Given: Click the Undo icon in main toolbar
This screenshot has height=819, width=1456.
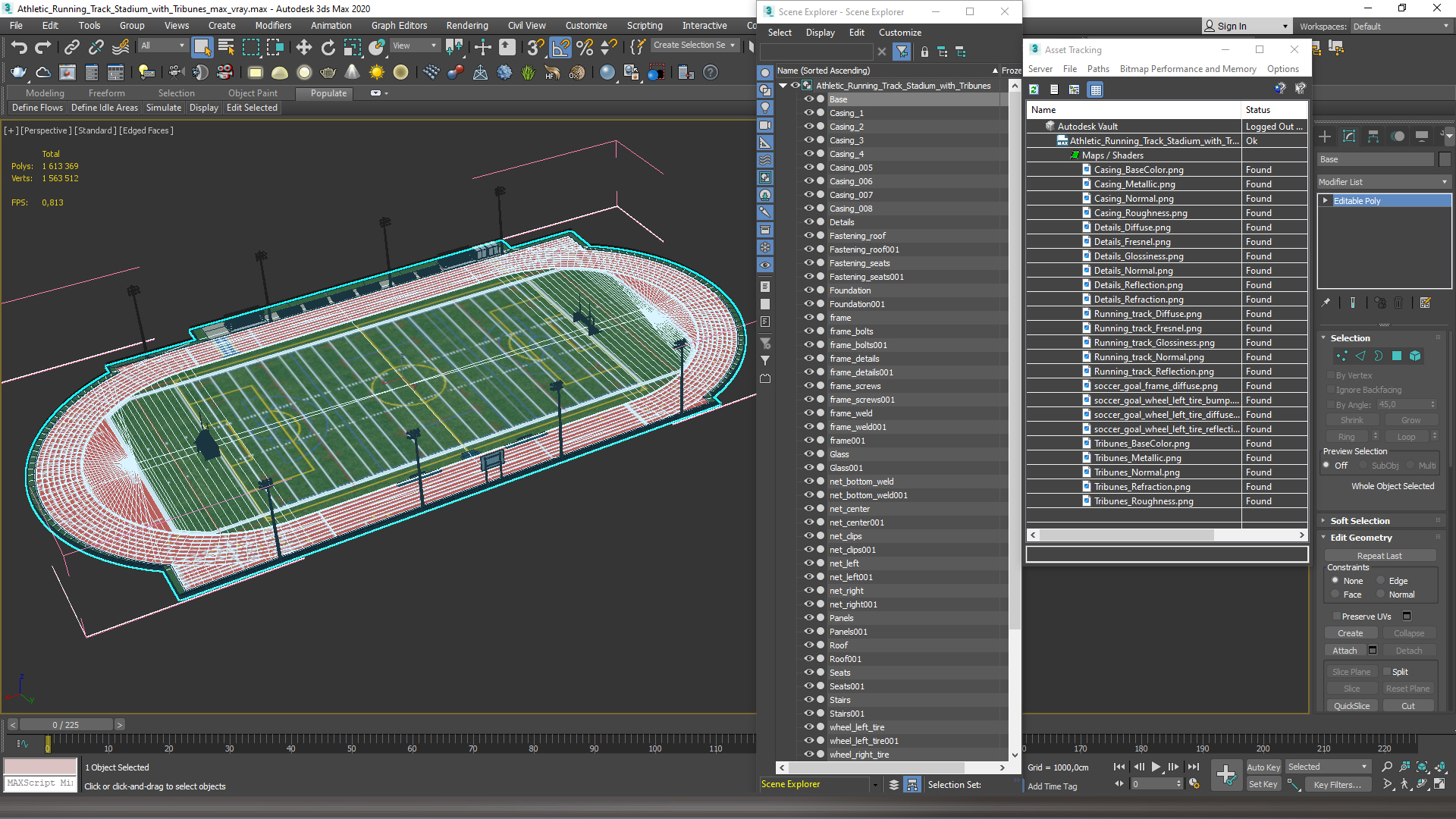Looking at the screenshot, I should click(18, 47).
